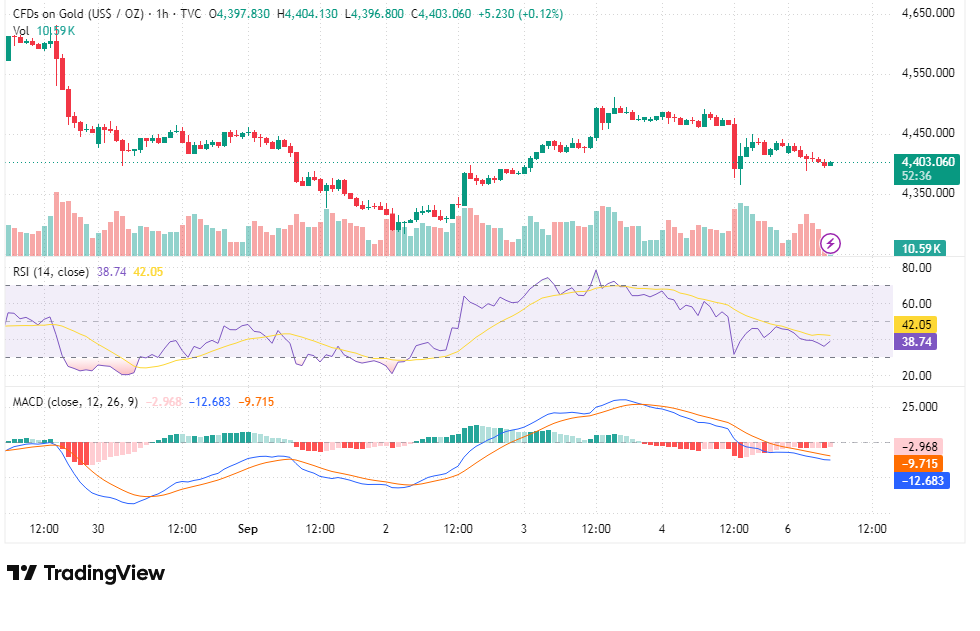Click the purple 38.74 RSI value tag
980x631 pixels.
(x=916, y=342)
